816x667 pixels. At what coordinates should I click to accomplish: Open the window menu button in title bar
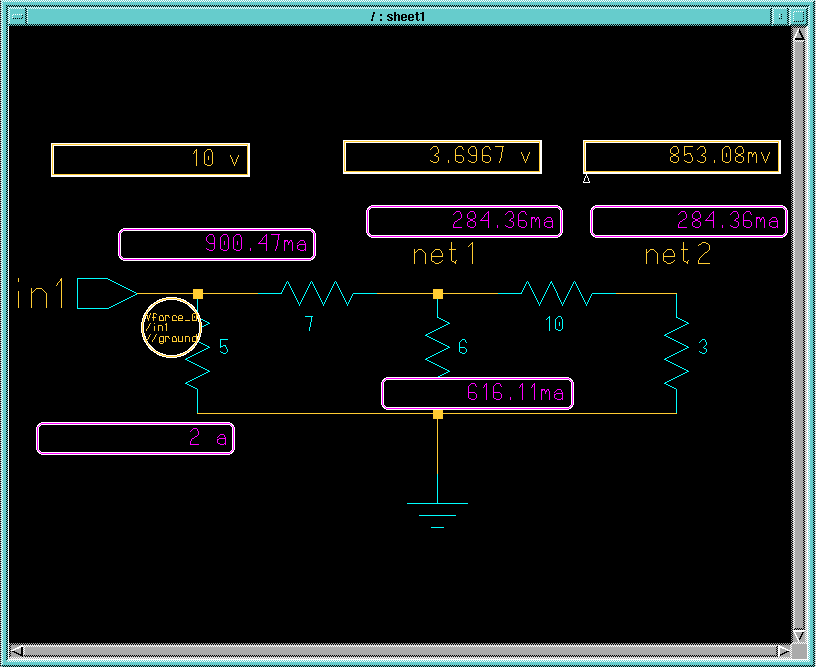[x=17, y=17]
